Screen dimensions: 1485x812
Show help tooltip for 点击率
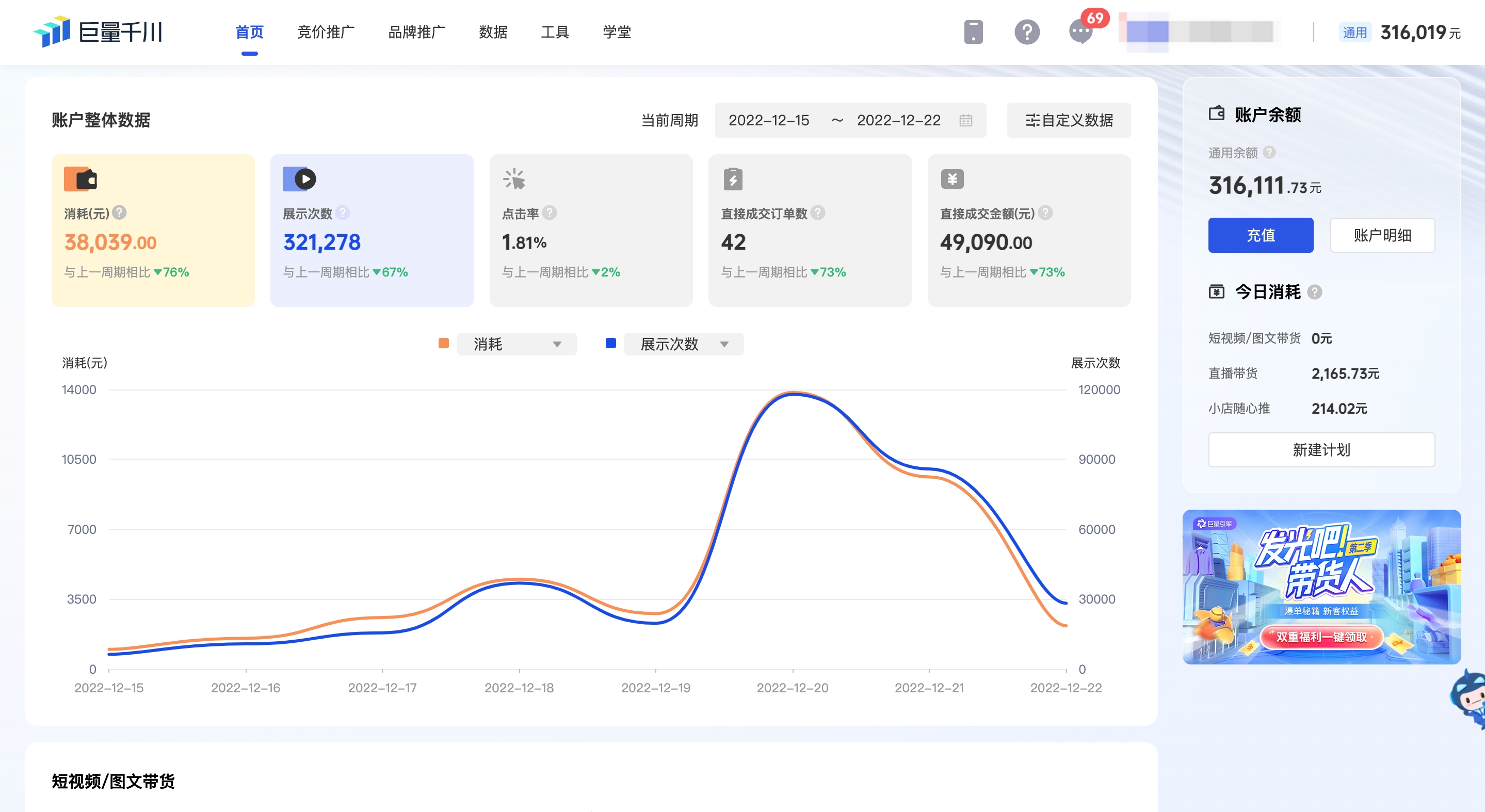(550, 213)
